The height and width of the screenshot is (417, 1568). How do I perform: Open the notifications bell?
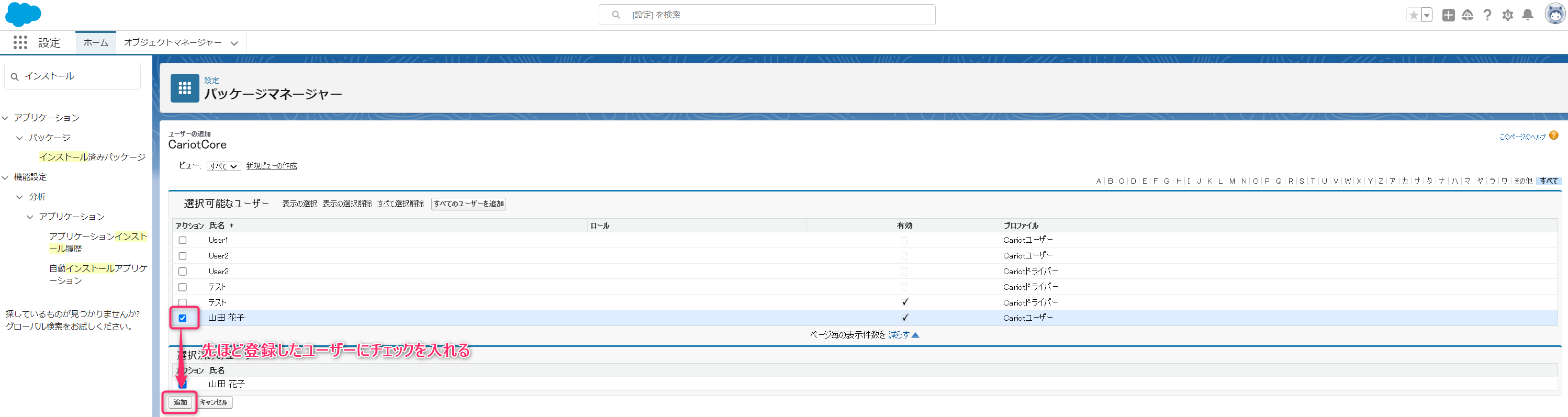pyautogui.click(x=1528, y=15)
